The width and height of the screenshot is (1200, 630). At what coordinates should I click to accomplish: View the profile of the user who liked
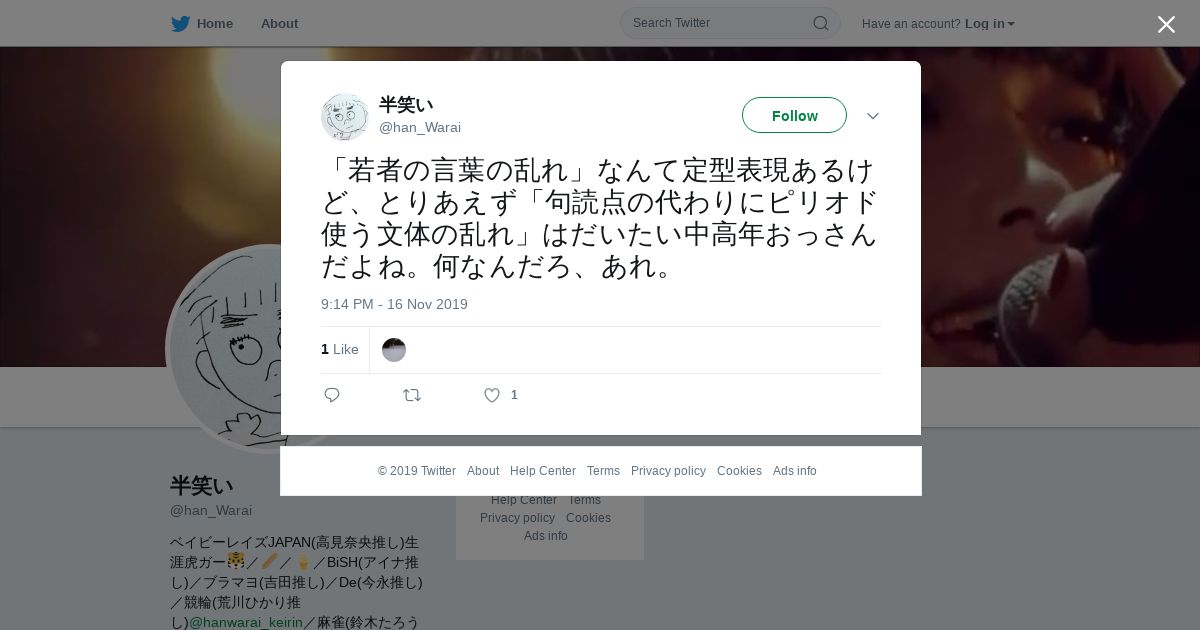click(394, 350)
